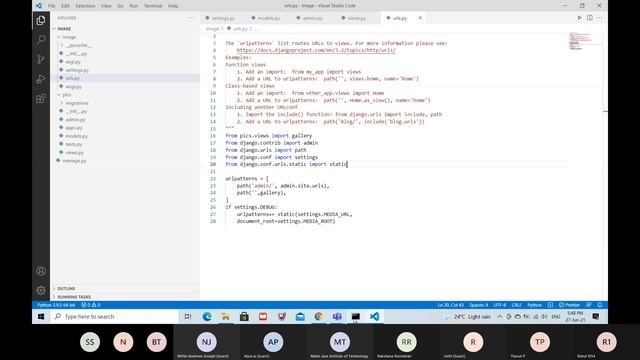This screenshot has width=640, height=360.
Task: Launch Microsoft Edge from the taskbar
Action: [207, 316]
